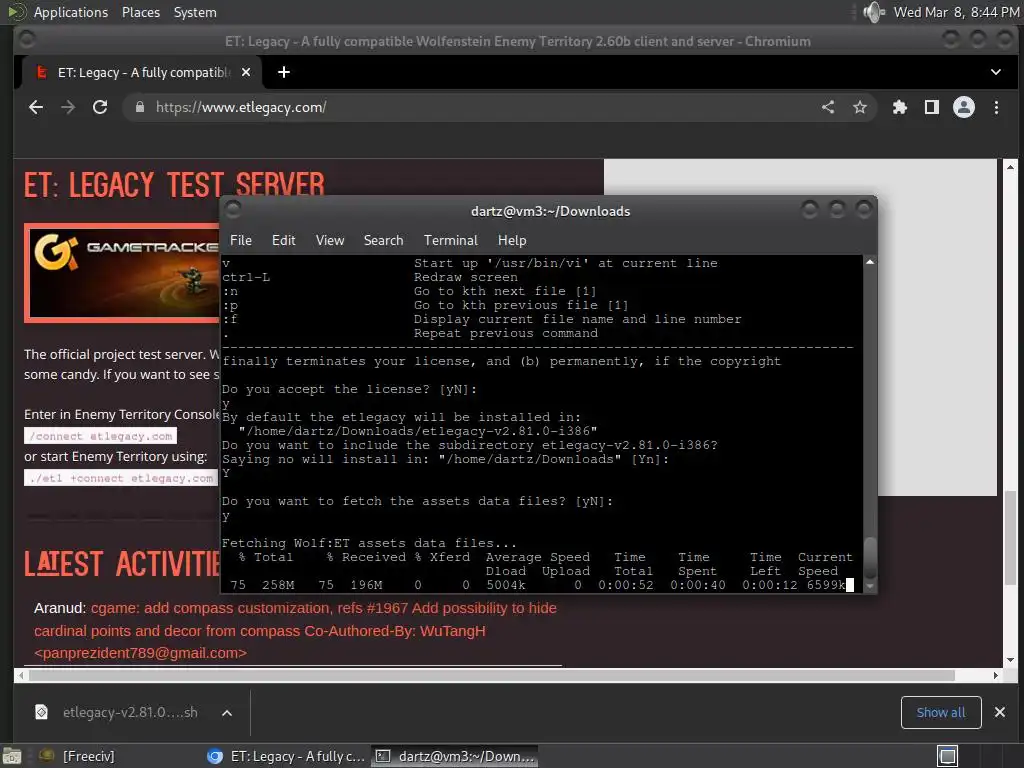Viewport: 1024px width, 768px height.
Task: Reload the etlegacy.com page
Action: 100,107
